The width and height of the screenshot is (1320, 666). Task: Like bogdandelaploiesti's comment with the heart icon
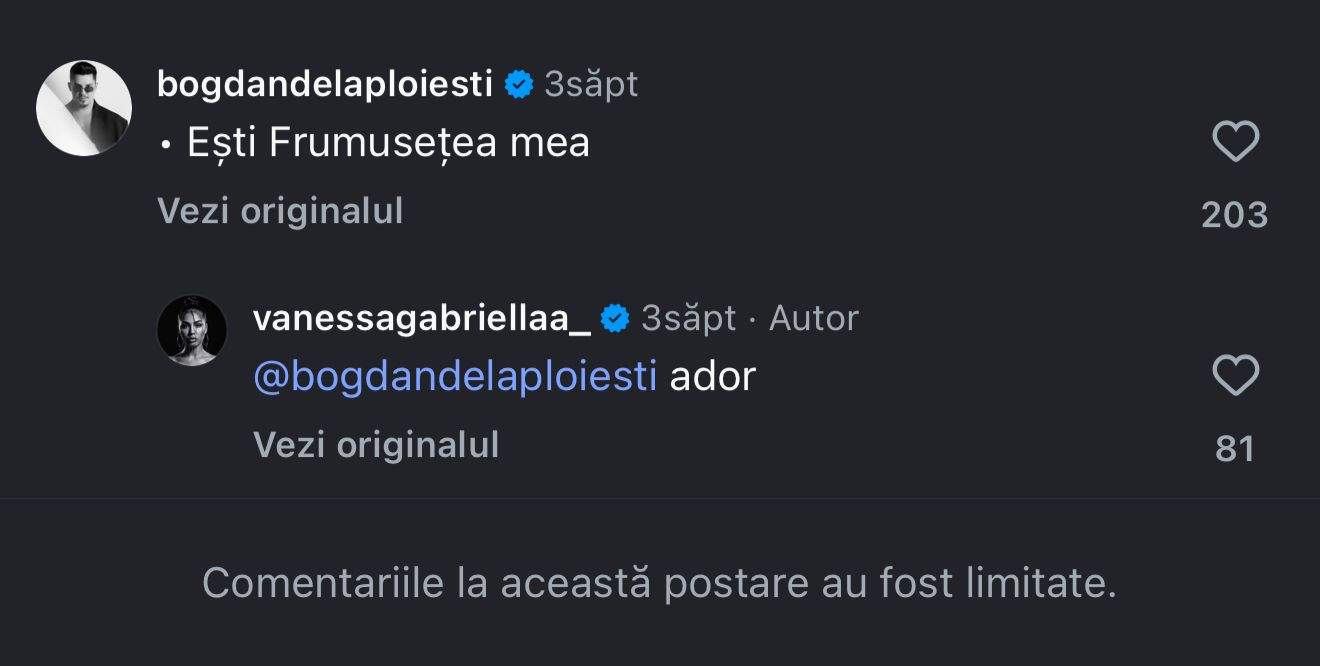click(1237, 142)
